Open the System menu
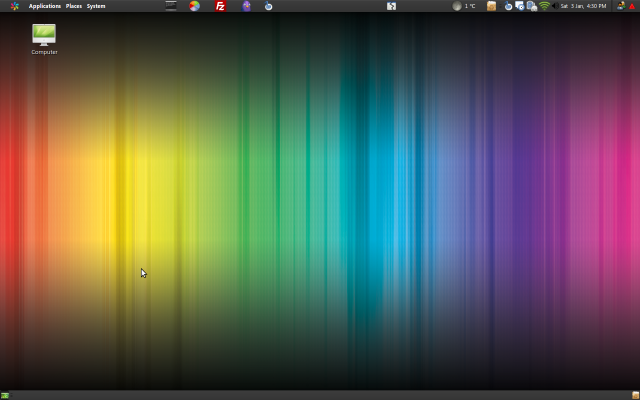 [x=96, y=6]
